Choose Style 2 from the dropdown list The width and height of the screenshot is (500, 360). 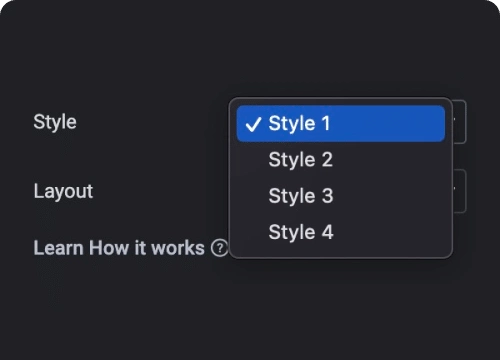click(341, 160)
